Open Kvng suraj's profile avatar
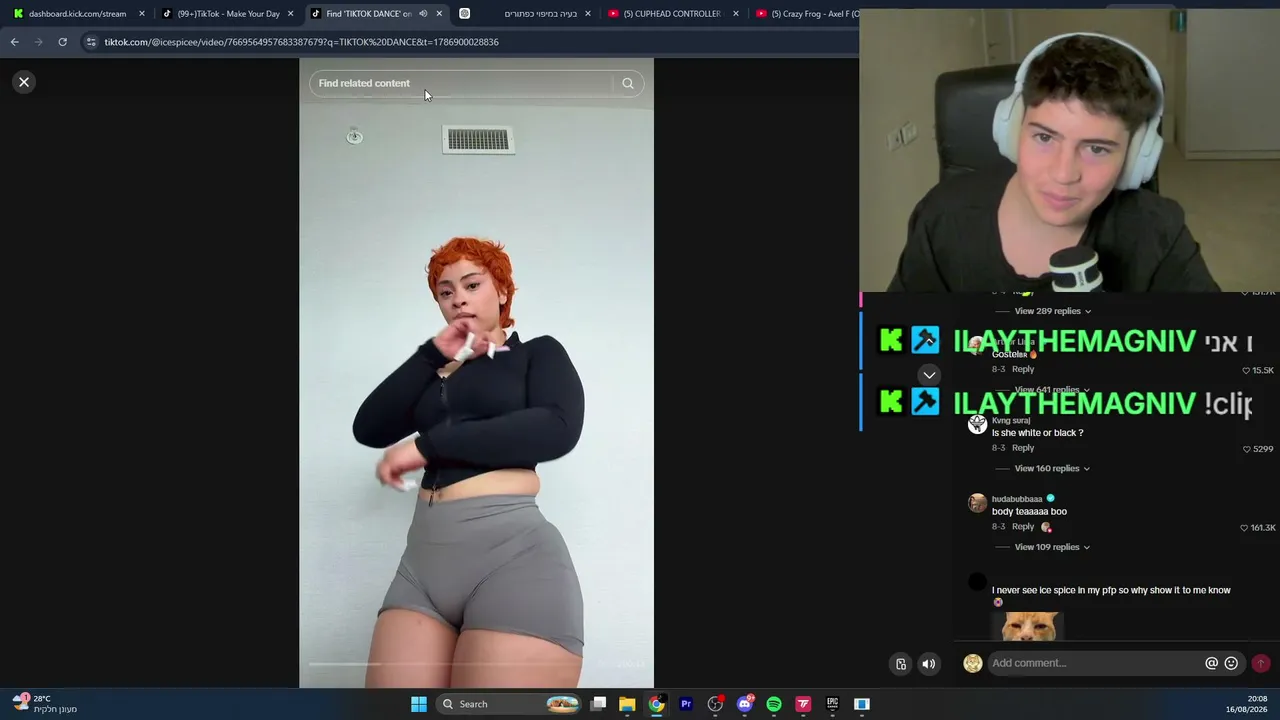Viewport: 1280px width, 720px height. pyautogui.click(x=977, y=424)
